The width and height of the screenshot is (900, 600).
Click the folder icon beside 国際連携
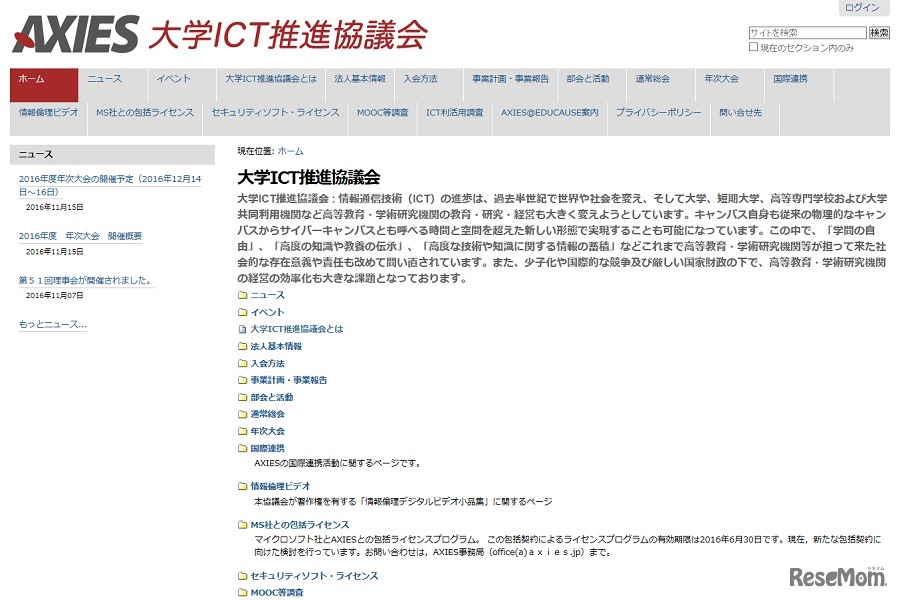[x=243, y=448]
